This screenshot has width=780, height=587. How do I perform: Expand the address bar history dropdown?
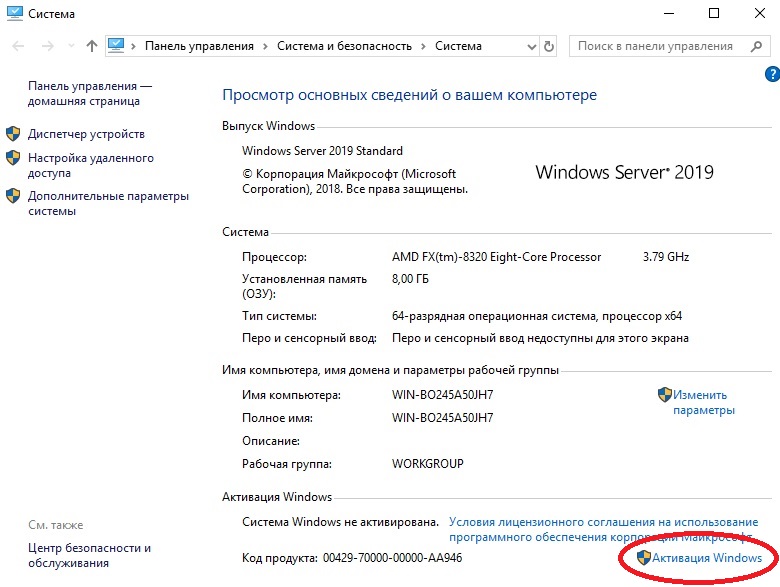(x=529, y=46)
